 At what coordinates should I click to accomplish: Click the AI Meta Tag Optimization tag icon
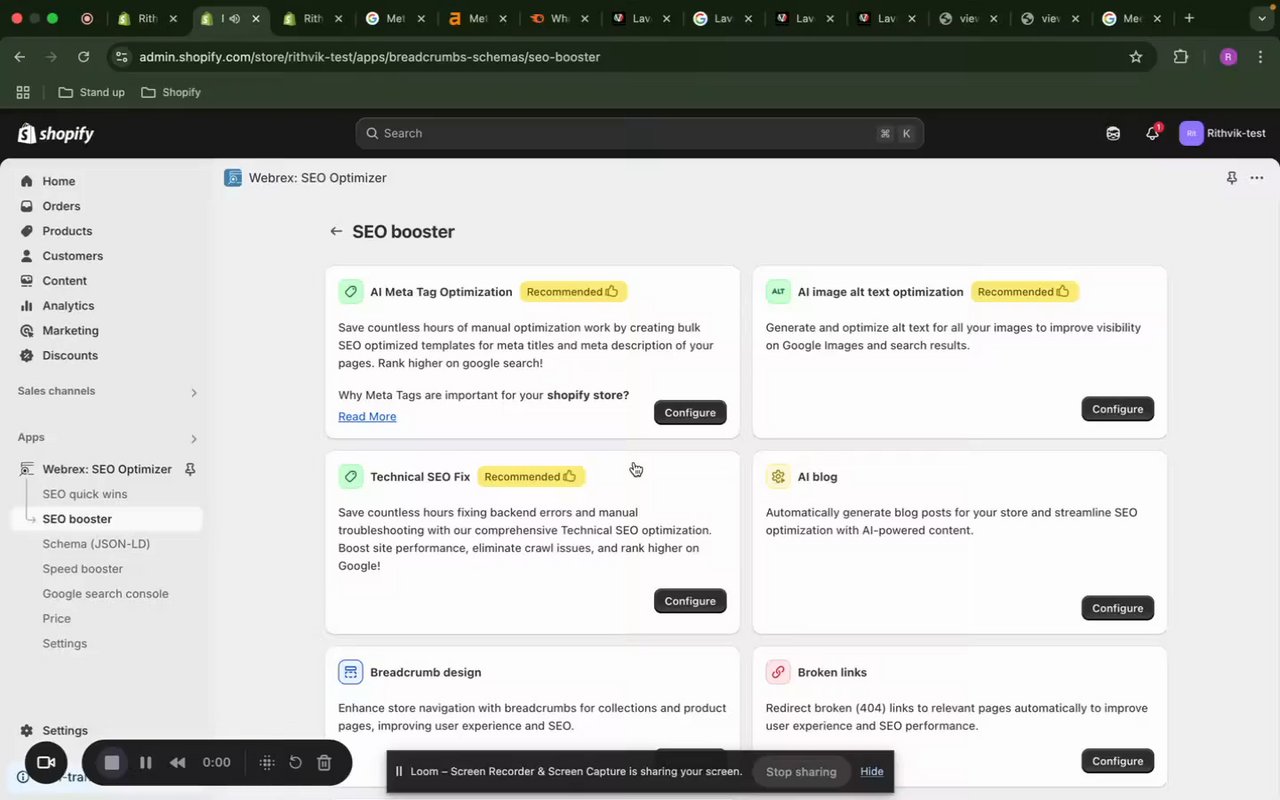[351, 292]
